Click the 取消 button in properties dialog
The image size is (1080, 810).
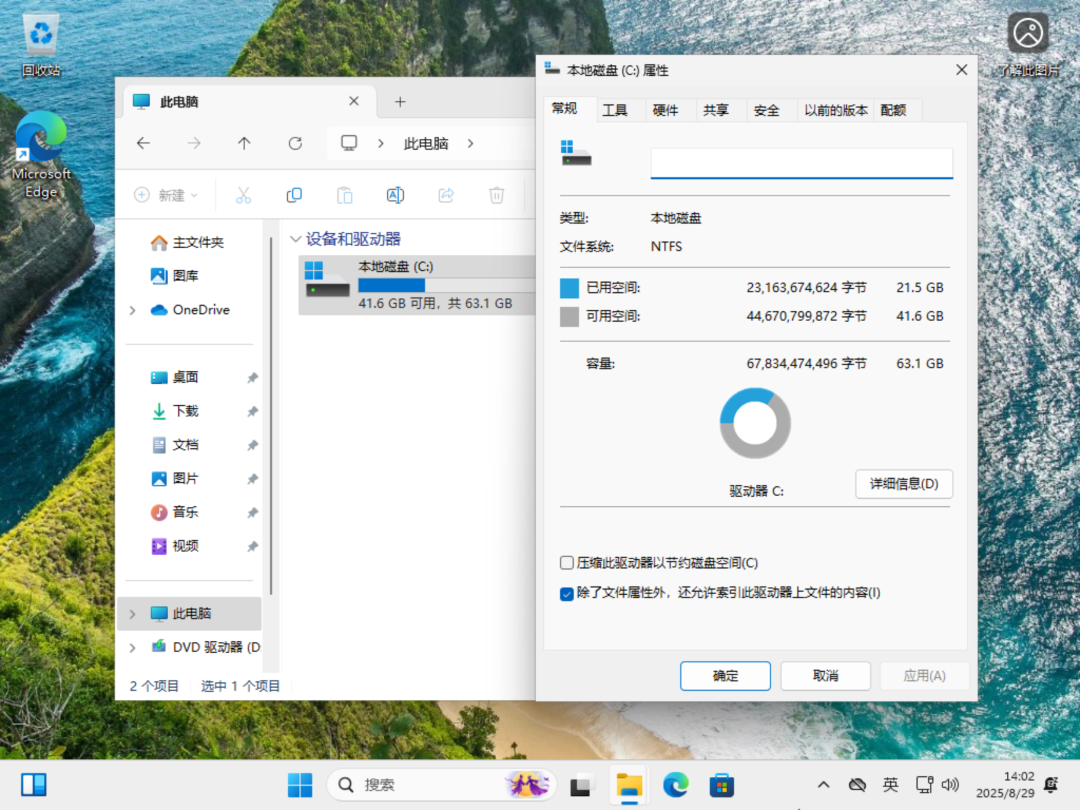pyautogui.click(x=825, y=676)
